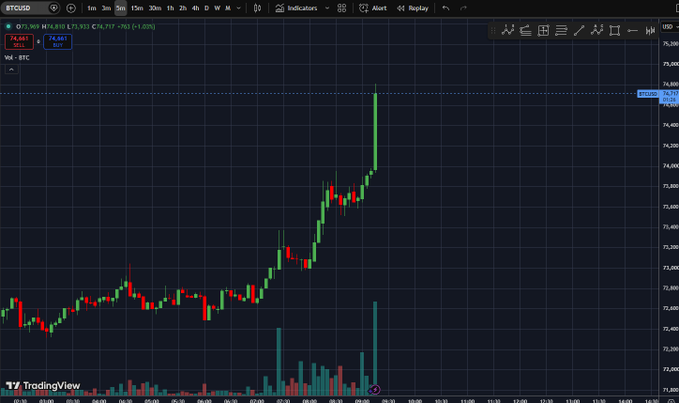Switch to the 15m timeframe
The width and height of the screenshot is (679, 403).
click(137, 8)
